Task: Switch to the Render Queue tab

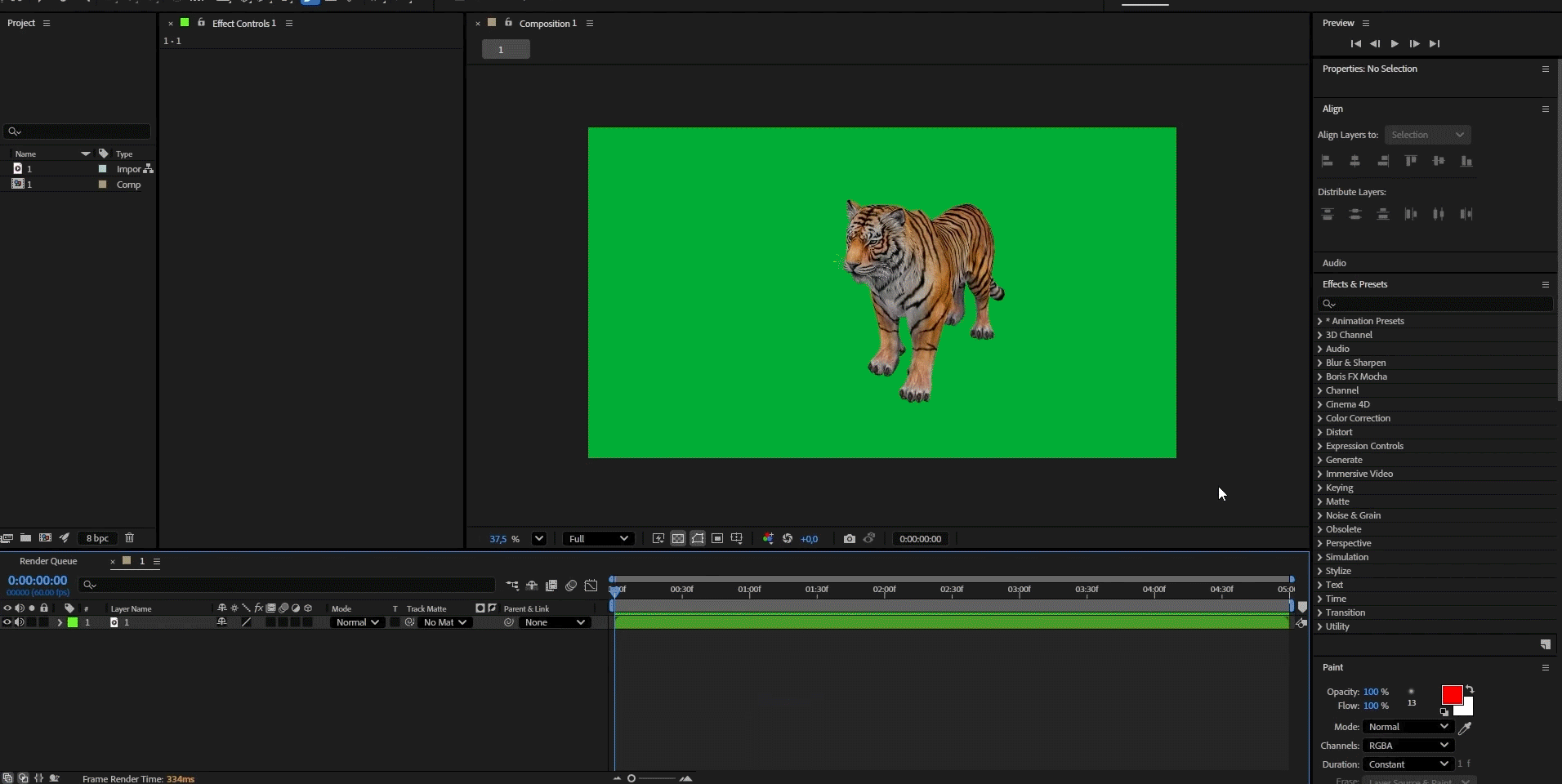Action: tap(48, 561)
